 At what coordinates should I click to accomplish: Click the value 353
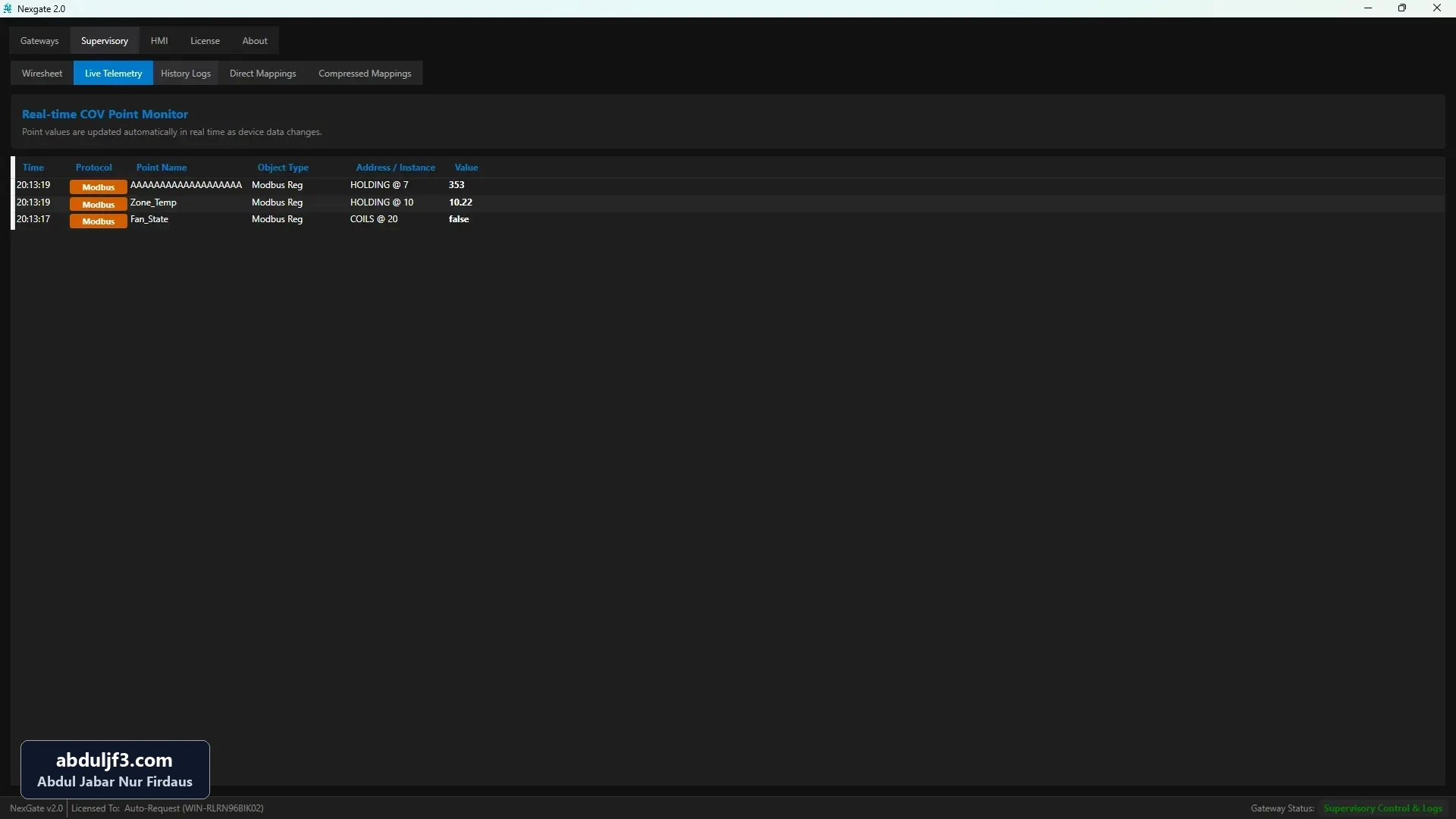tap(457, 185)
